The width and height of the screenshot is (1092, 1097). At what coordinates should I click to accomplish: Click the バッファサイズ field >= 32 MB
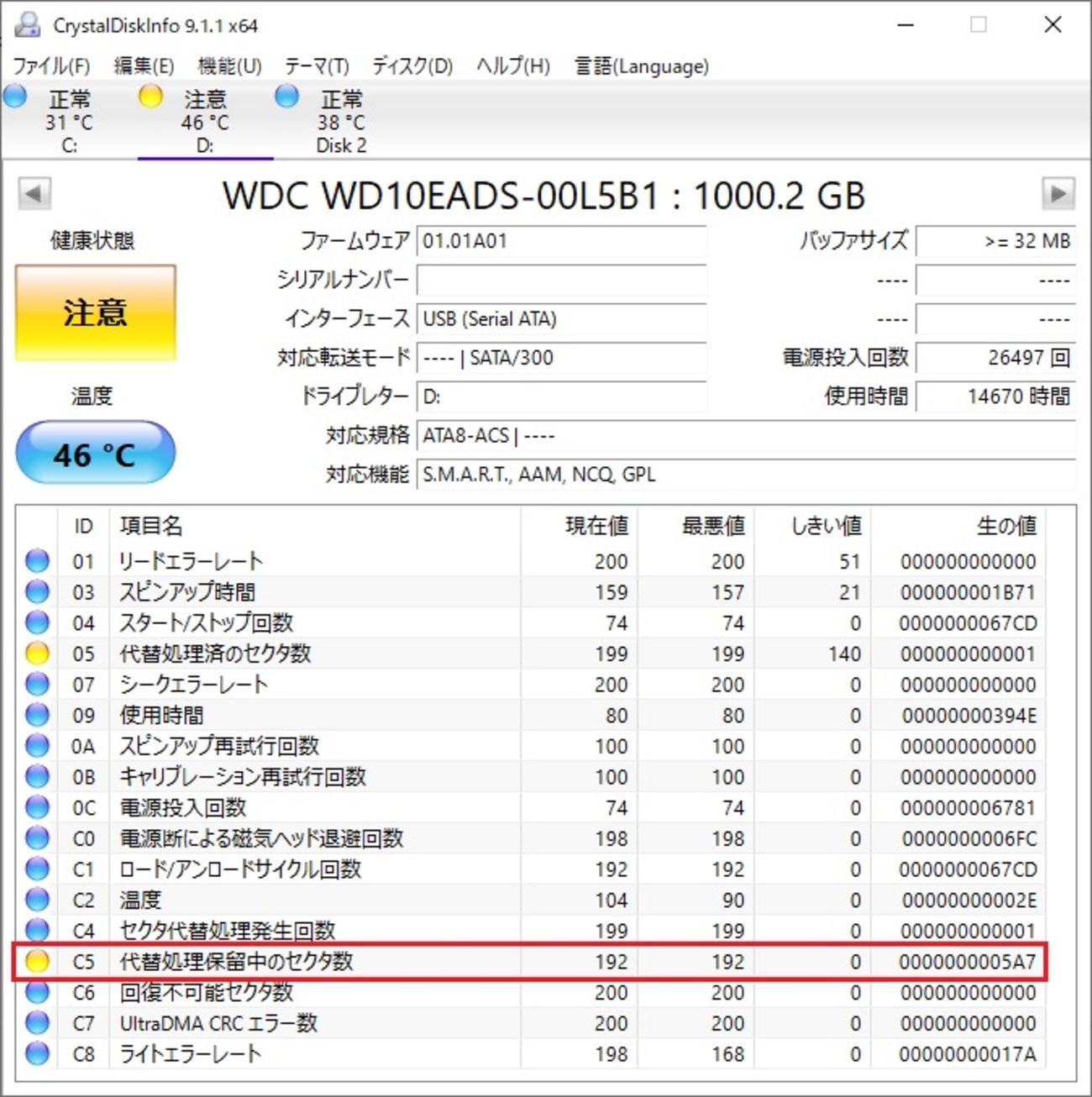point(995,241)
